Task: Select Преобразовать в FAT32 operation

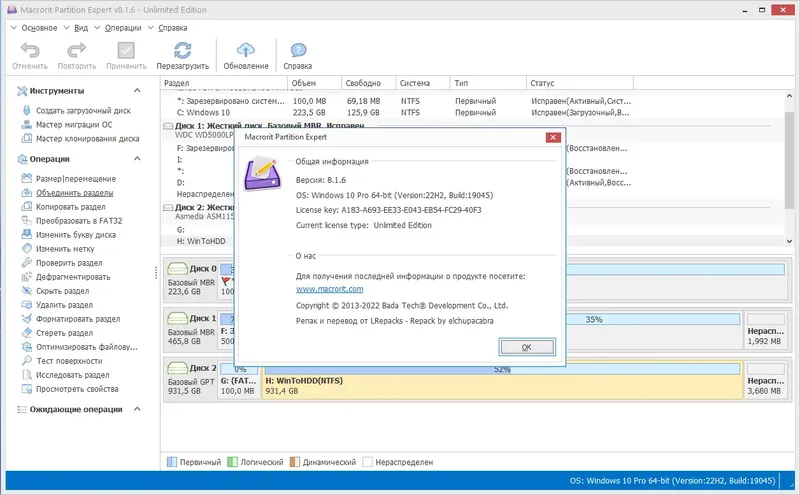Action: pyautogui.click(x=79, y=221)
